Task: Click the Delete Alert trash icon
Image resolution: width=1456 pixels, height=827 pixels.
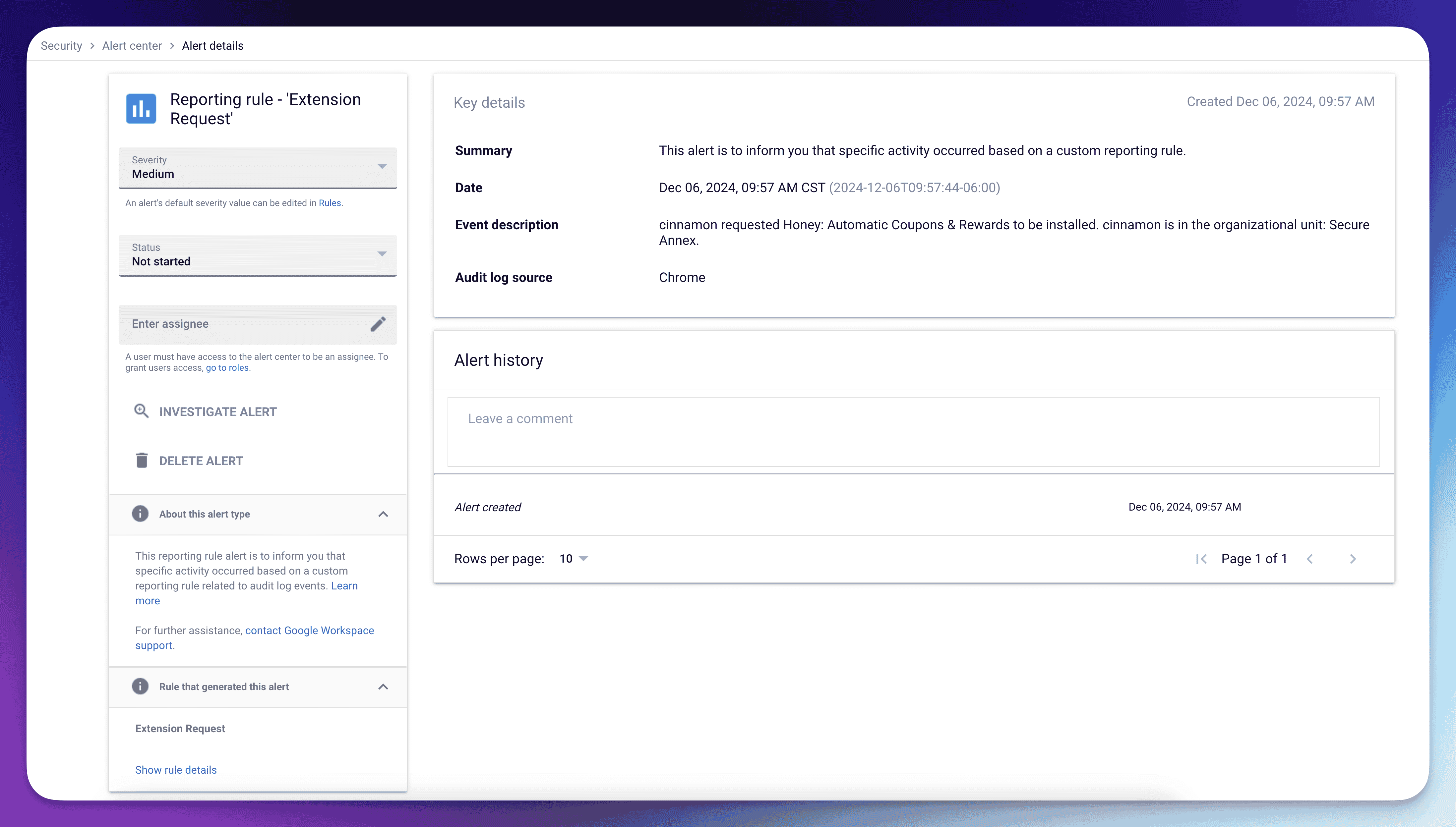Action: (142, 460)
